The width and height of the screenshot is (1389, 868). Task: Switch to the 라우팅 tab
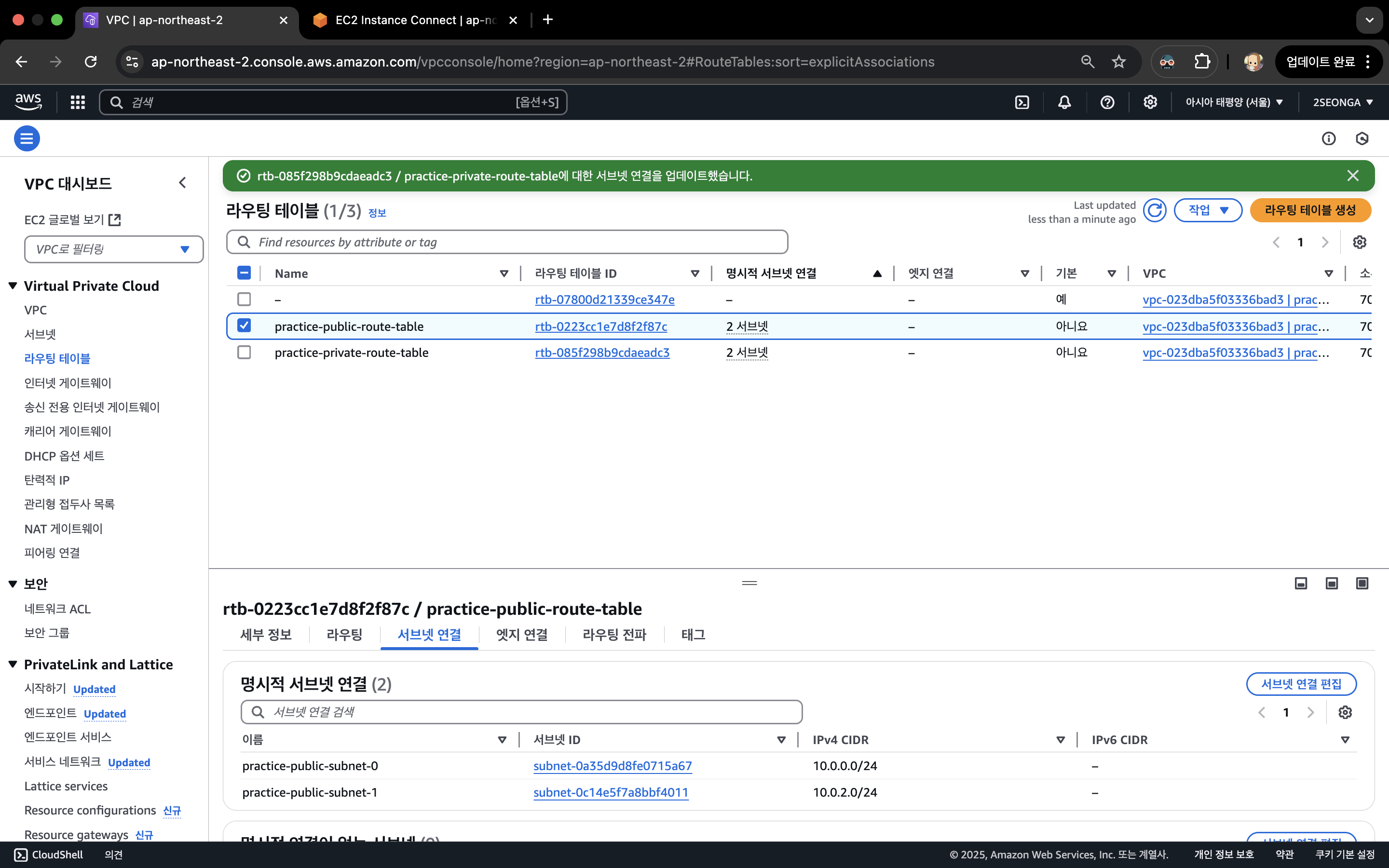pyautogui.click(x=344, y=634)
